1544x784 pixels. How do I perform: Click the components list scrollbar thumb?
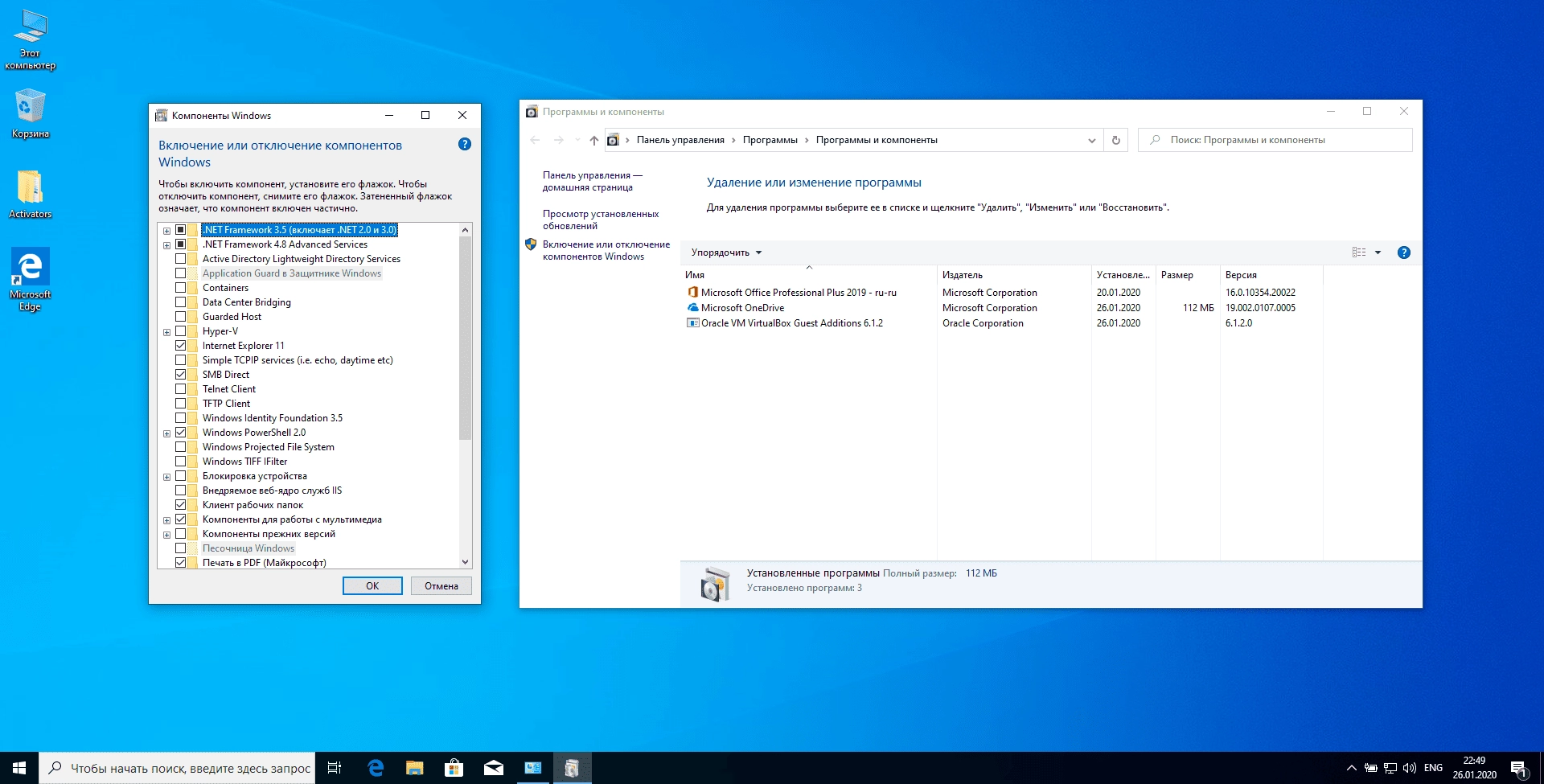click(465, 338)
